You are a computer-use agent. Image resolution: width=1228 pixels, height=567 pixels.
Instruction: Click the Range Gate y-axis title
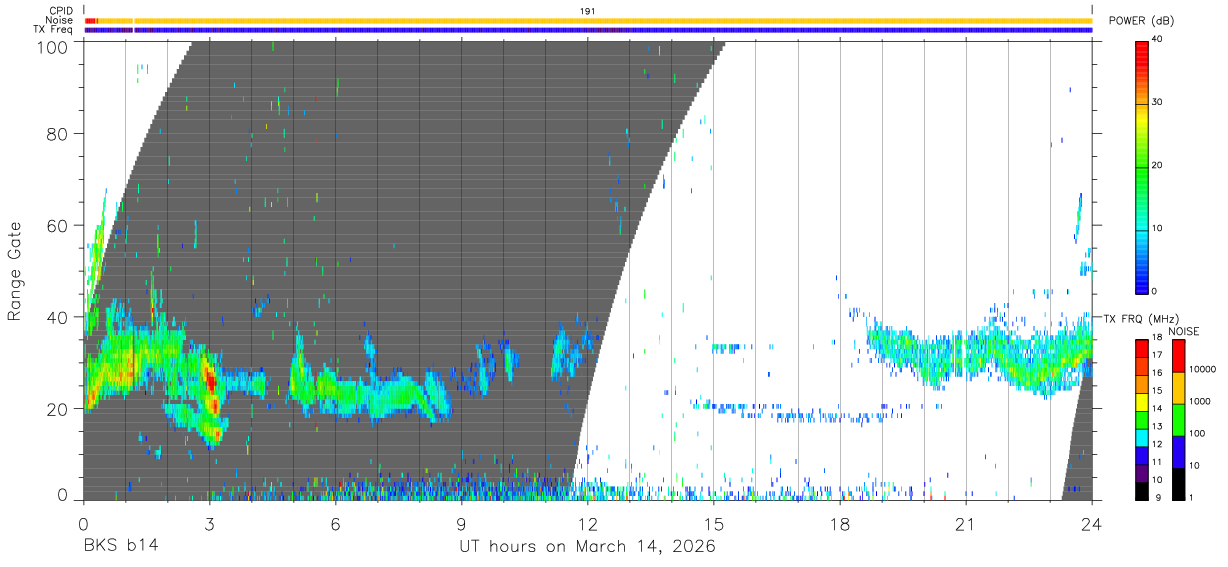click(x=16, y=270)
